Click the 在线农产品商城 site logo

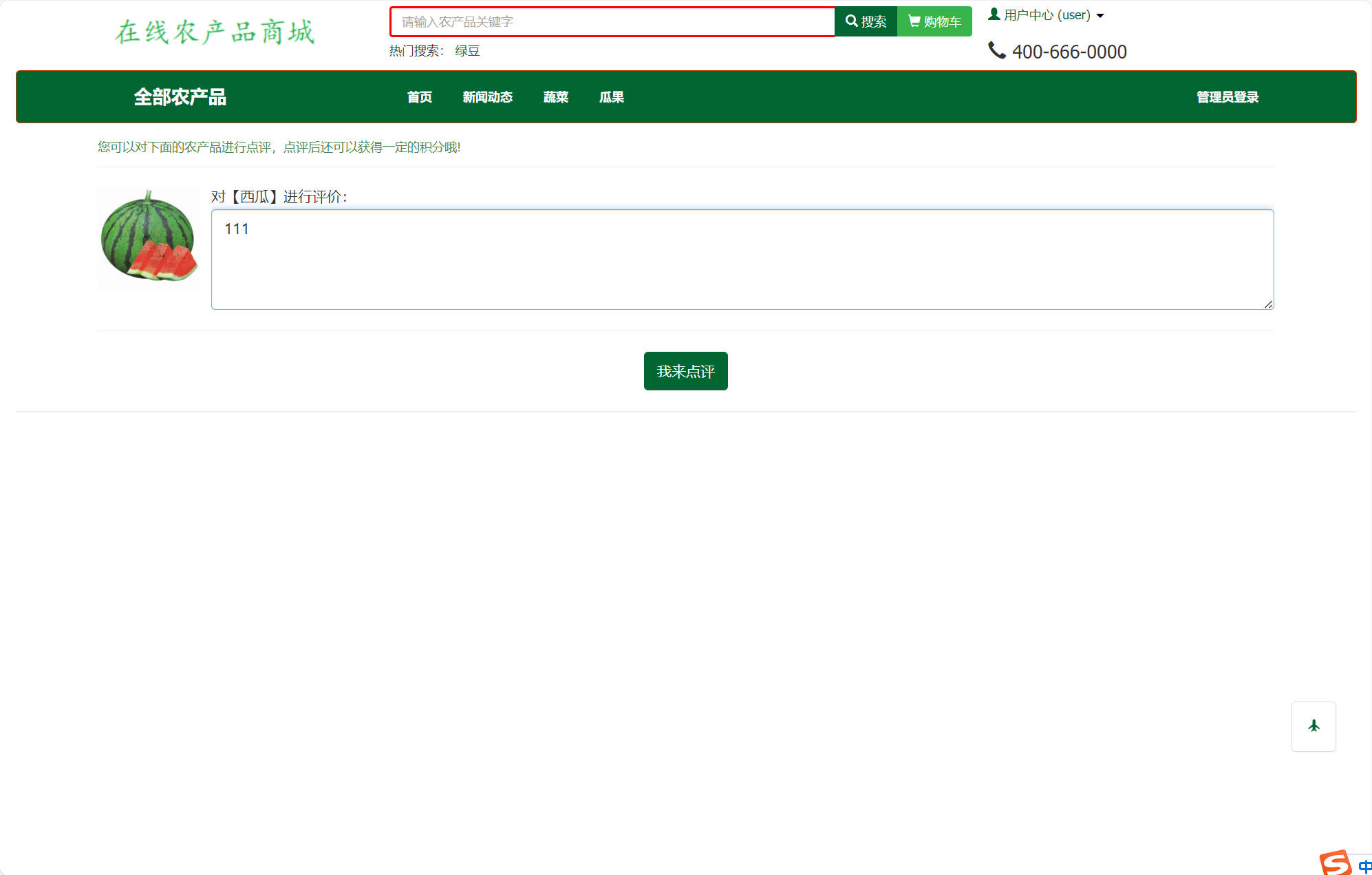coord(215,32)
